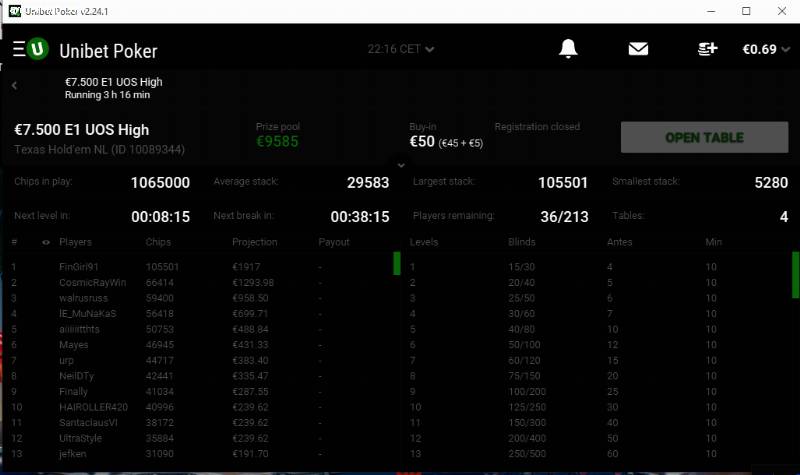800x475 pixels.
Task: Click projection €1293.98
Action: click(x=253, y=283)
